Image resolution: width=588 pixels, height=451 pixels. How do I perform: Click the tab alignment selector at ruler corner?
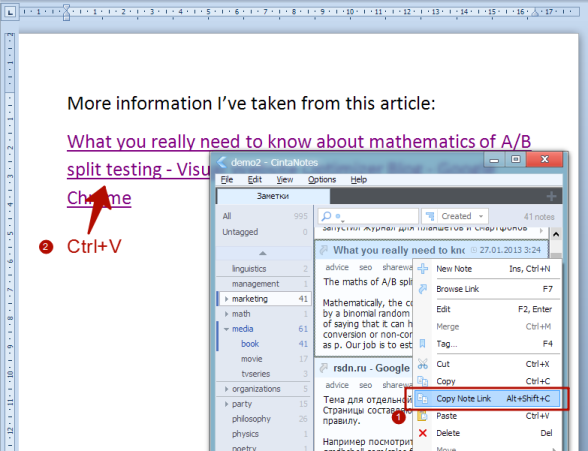(x=10, y=12)
